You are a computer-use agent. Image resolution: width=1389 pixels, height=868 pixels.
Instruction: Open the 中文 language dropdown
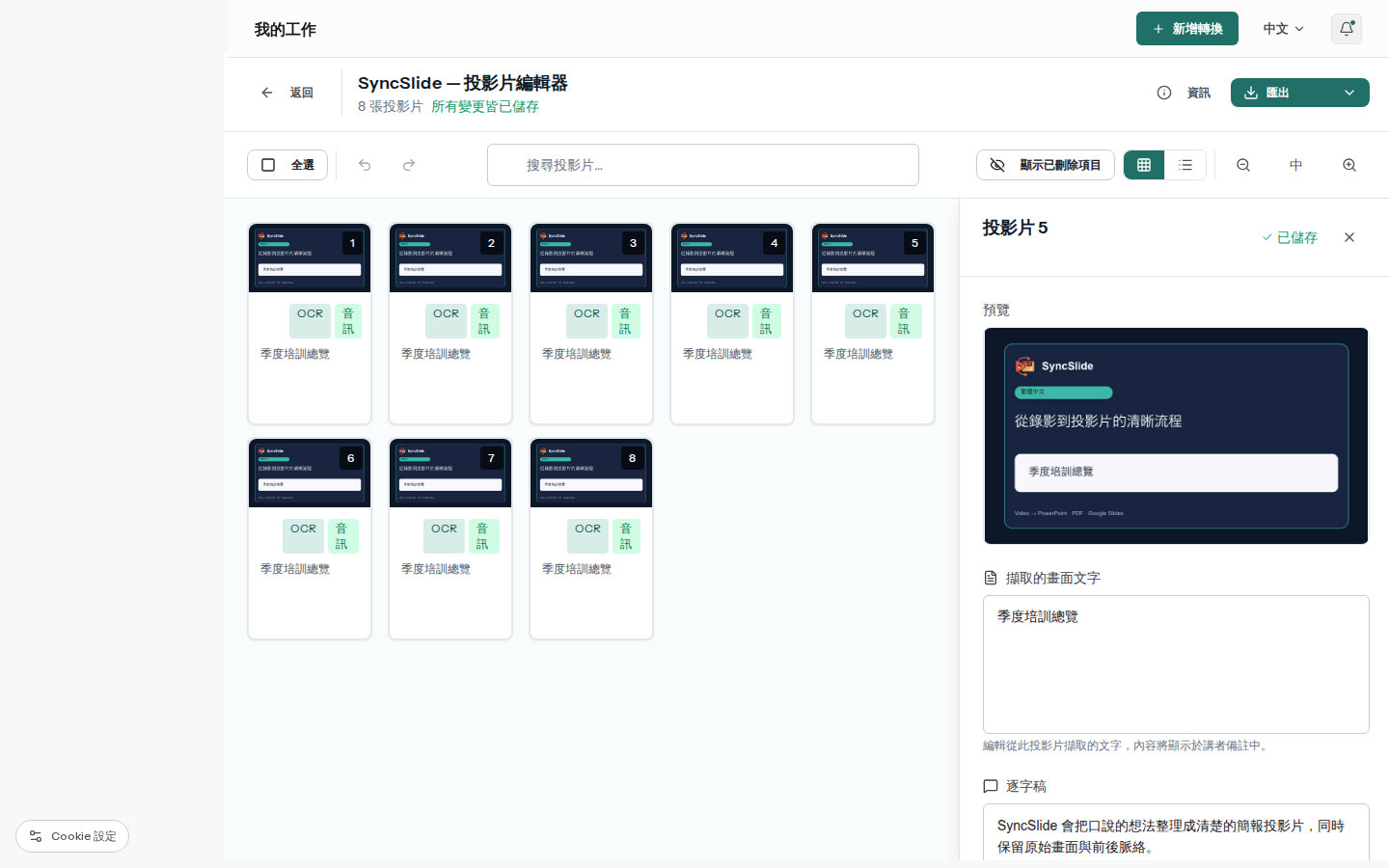1284,29
